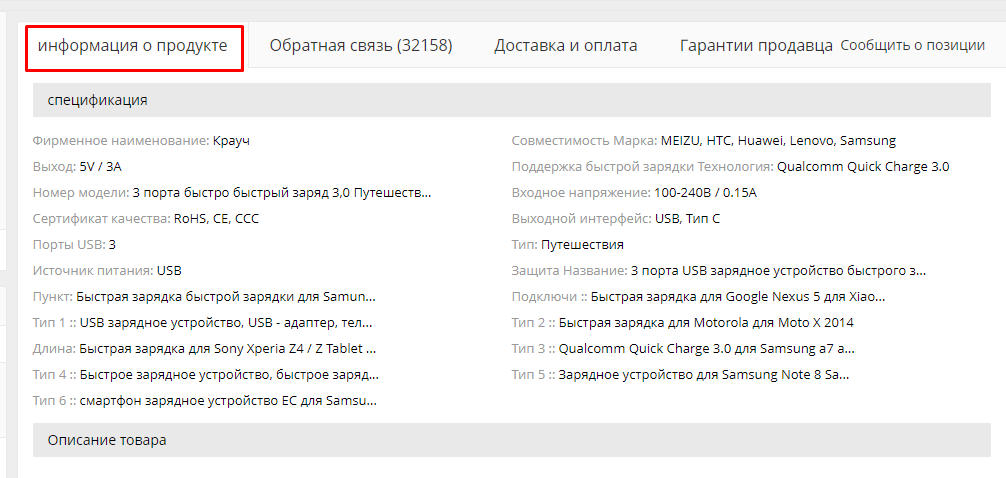Click the "Источник питания: USB" entry
This screenshot has width=1006, height=478.
click(107, 271)
